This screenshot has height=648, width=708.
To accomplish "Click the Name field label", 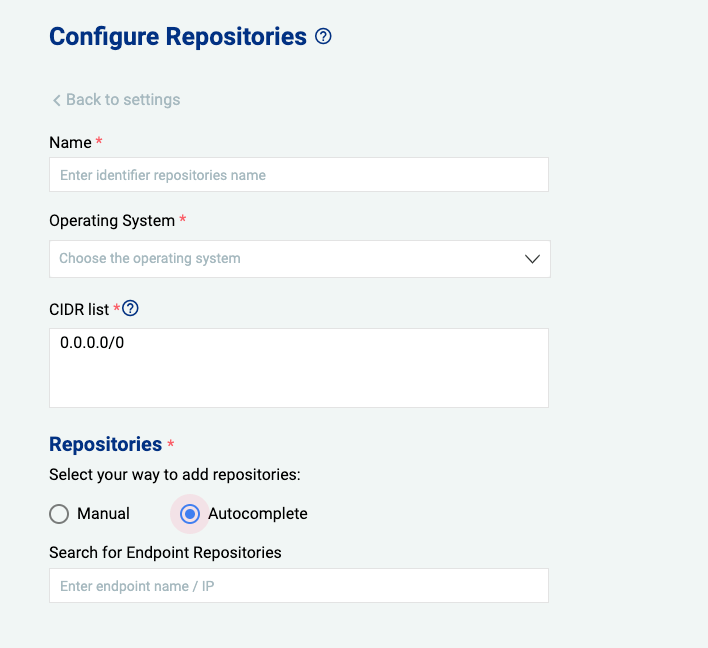I will [x=70, y=143].
